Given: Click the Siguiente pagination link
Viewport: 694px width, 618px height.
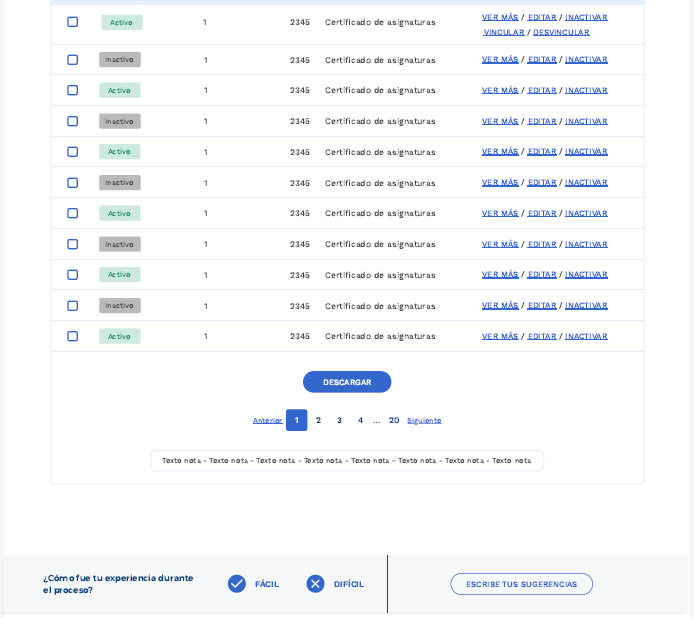Looking at the screenshot, I should coord(424,421).
